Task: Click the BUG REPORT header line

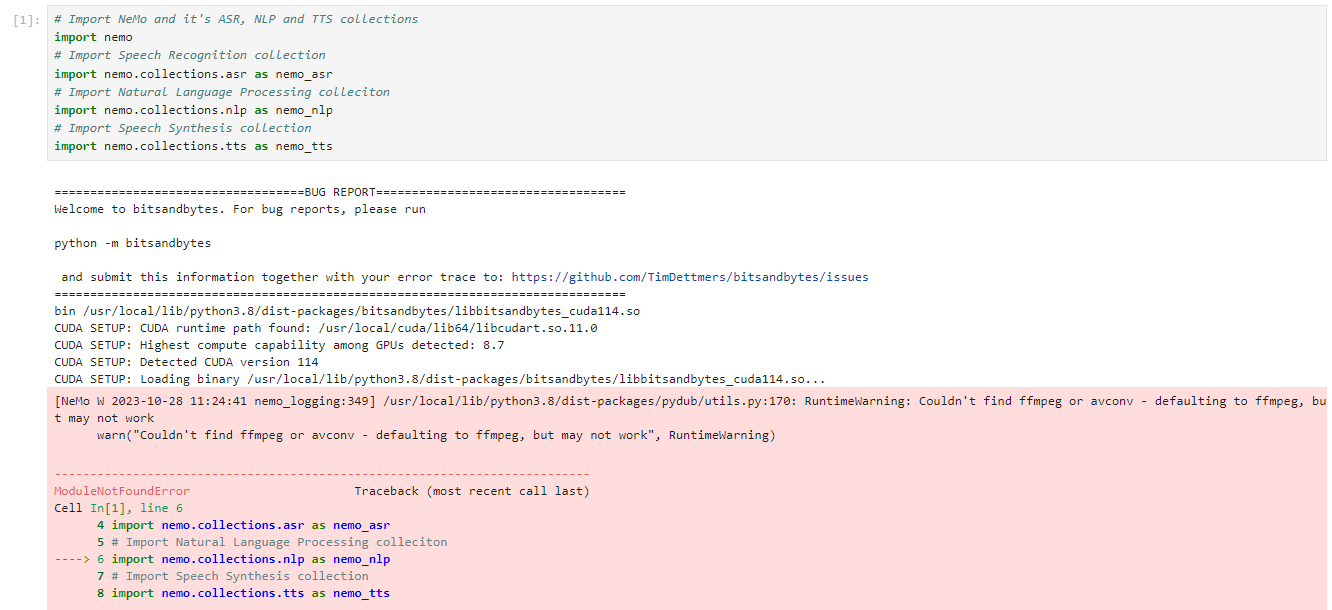Action: coord(340,192)
